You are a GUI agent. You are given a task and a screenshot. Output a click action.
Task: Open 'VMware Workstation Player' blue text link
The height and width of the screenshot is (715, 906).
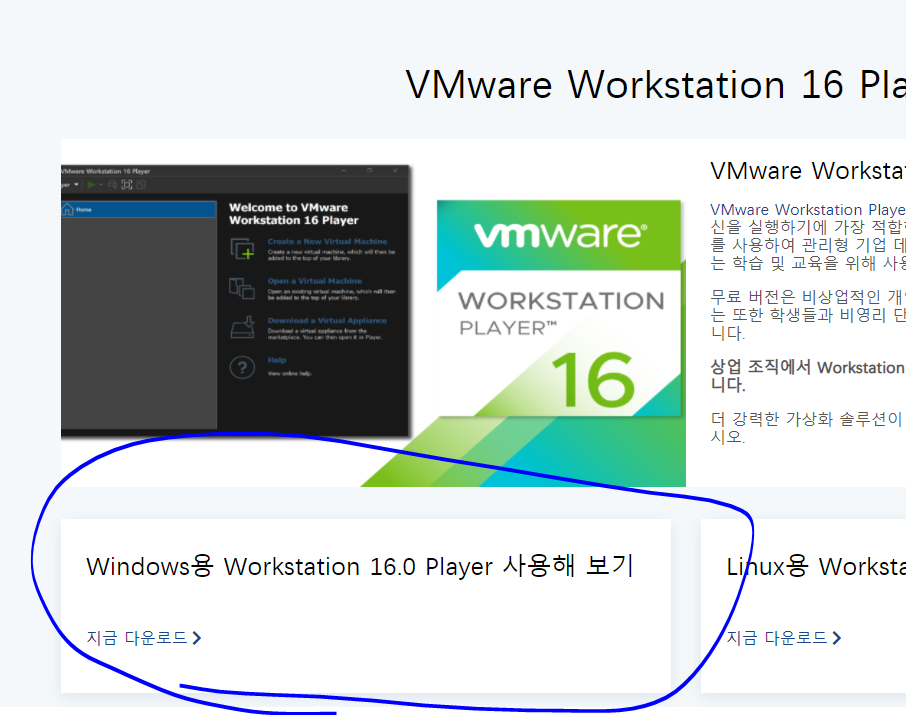(808, 209)
